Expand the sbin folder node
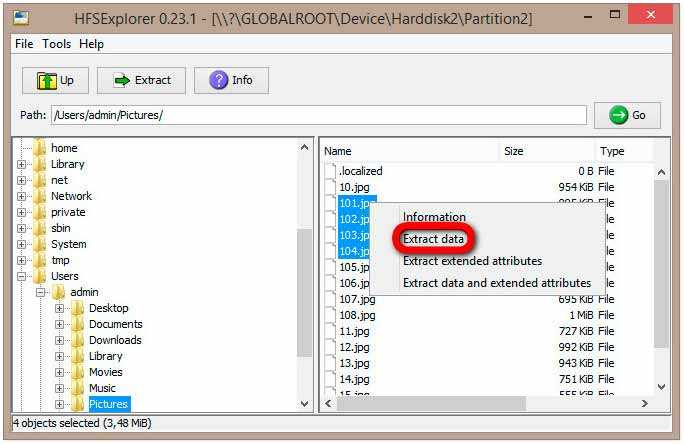The width and height of the screenshot is (684, 444). (x=21, y=228)
